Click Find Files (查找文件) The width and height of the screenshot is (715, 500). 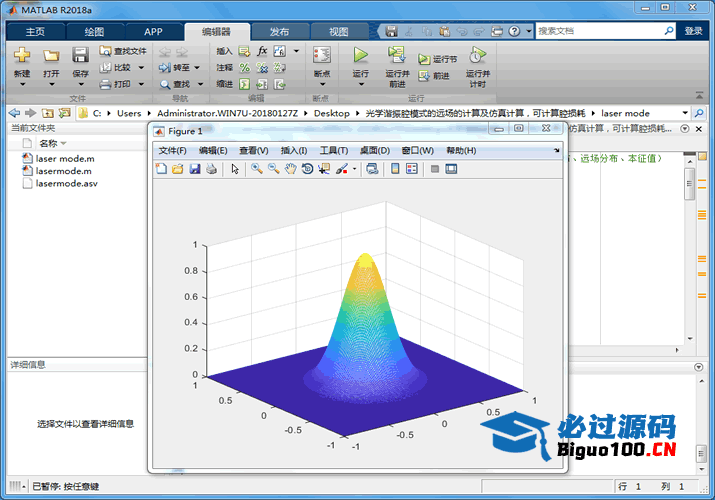[x=123, y=51]
